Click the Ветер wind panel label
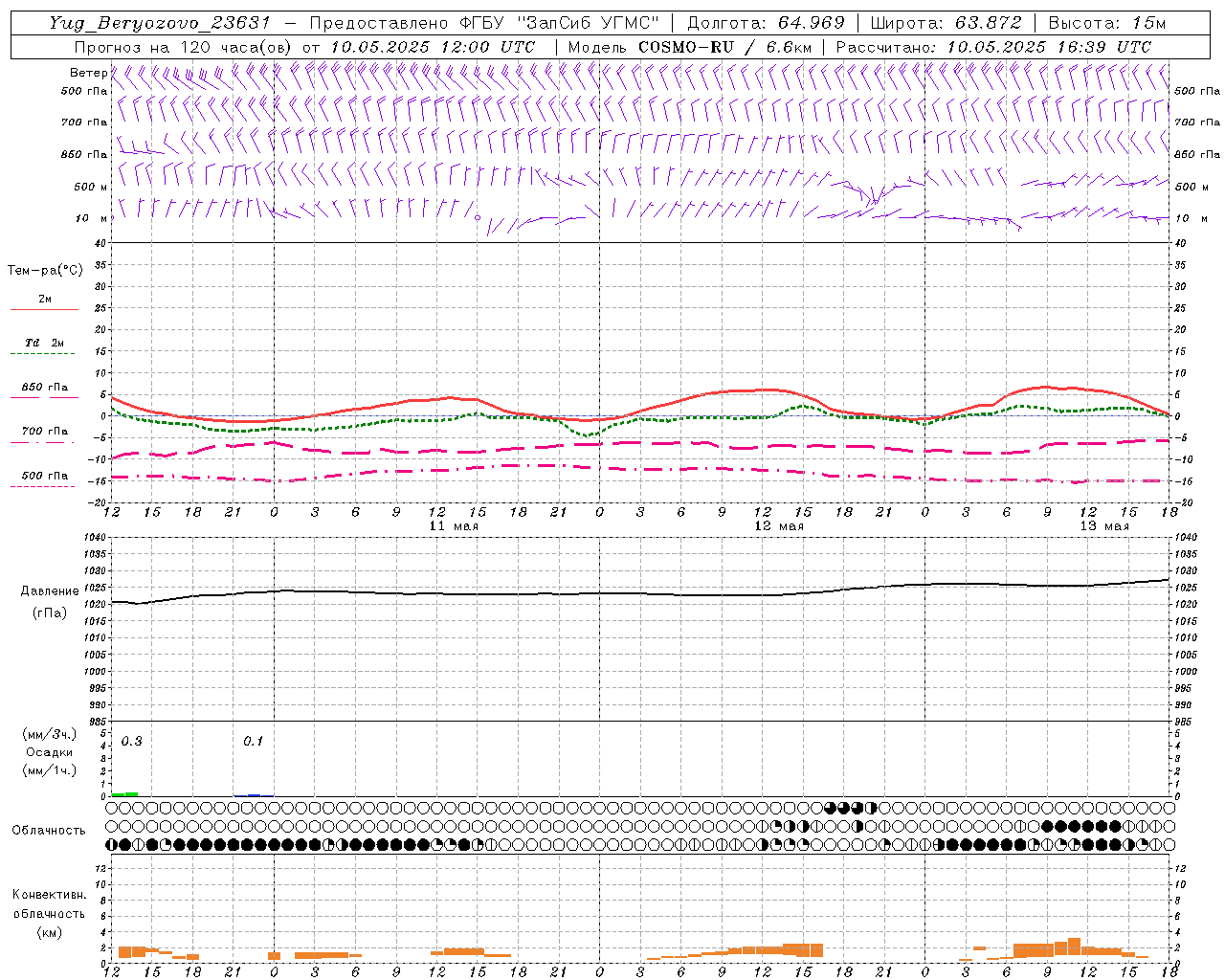The image size is (1225, 980). pyautogui.click(x=88, y=73)
